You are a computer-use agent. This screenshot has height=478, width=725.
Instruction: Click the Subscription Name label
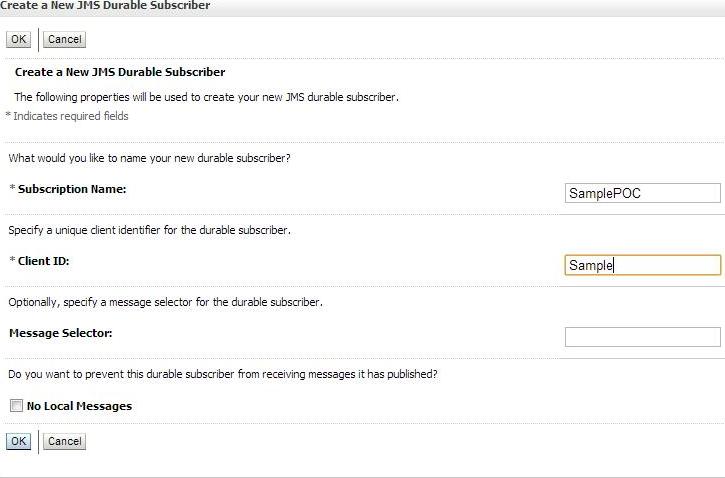click(72, 189)
